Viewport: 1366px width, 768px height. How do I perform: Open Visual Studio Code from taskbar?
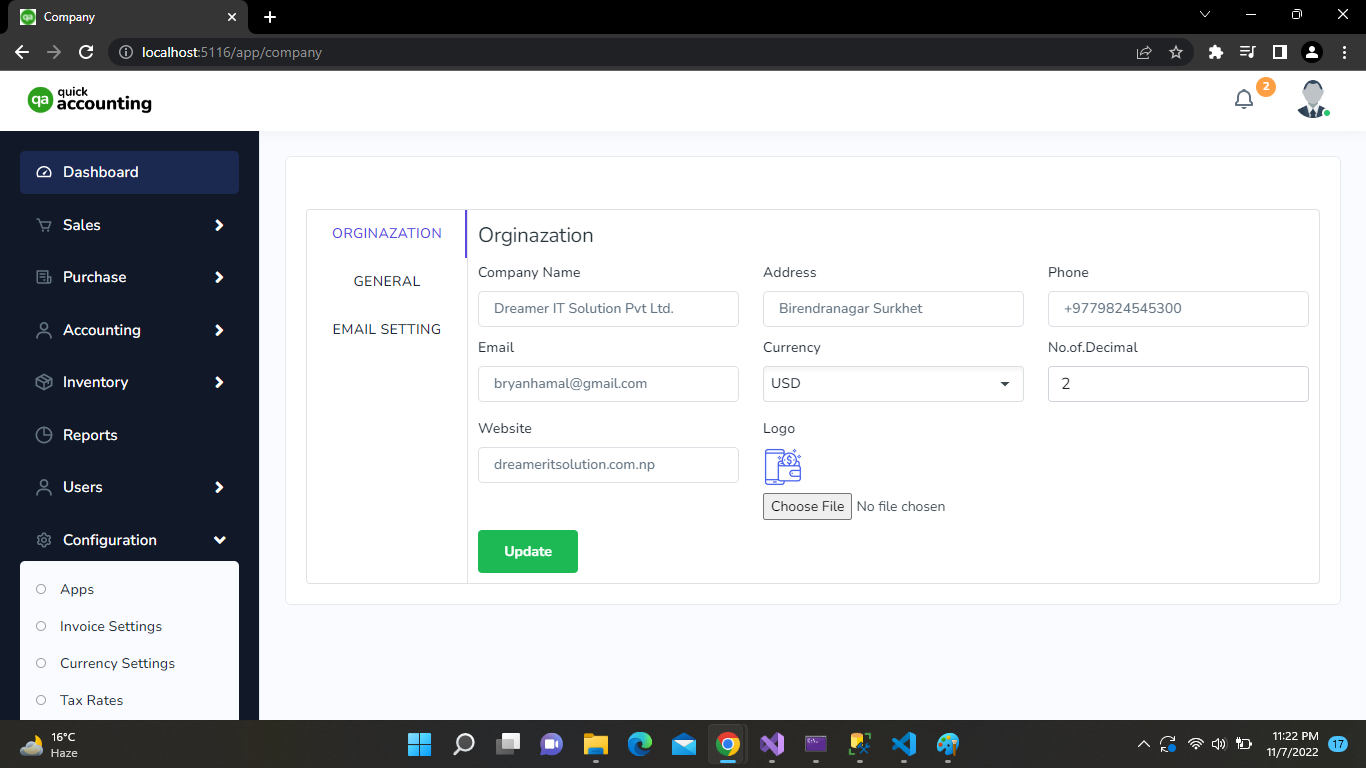click(903, 744)
